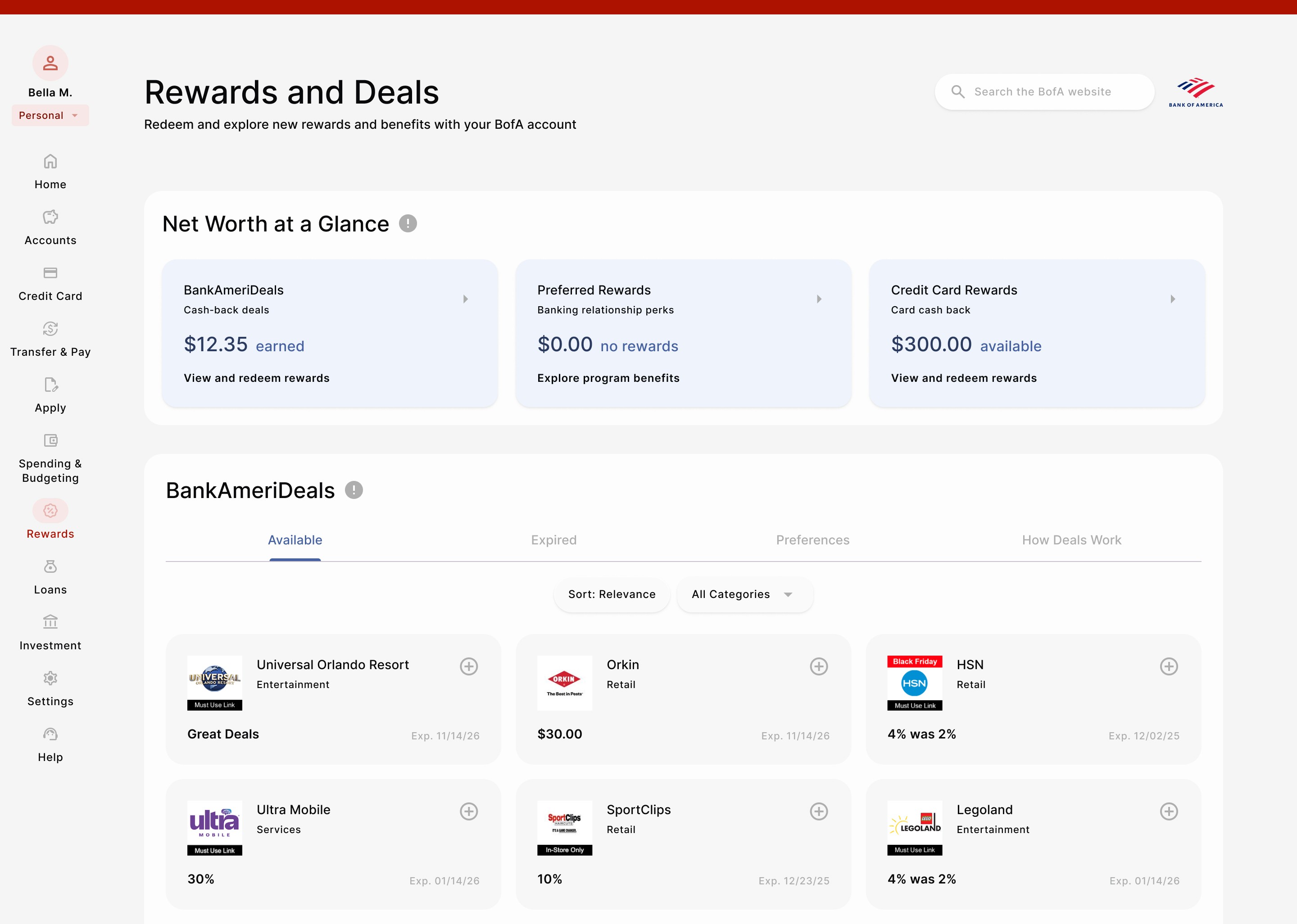Click the Sort: Relevance button

pos(612,594)
